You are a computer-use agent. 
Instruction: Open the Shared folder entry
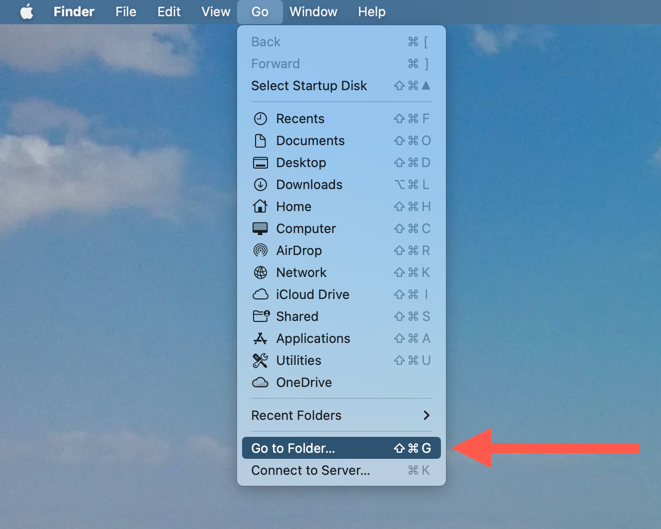341,317
